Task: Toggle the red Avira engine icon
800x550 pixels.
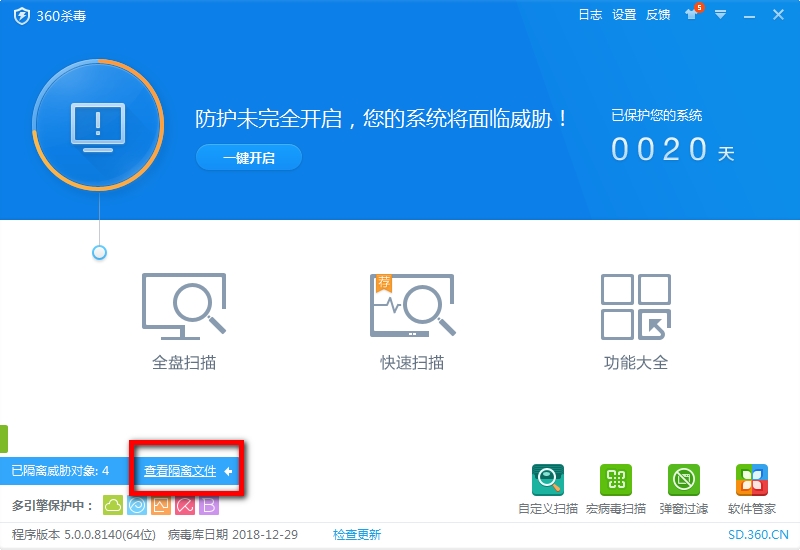Action: tap(185, 505)
